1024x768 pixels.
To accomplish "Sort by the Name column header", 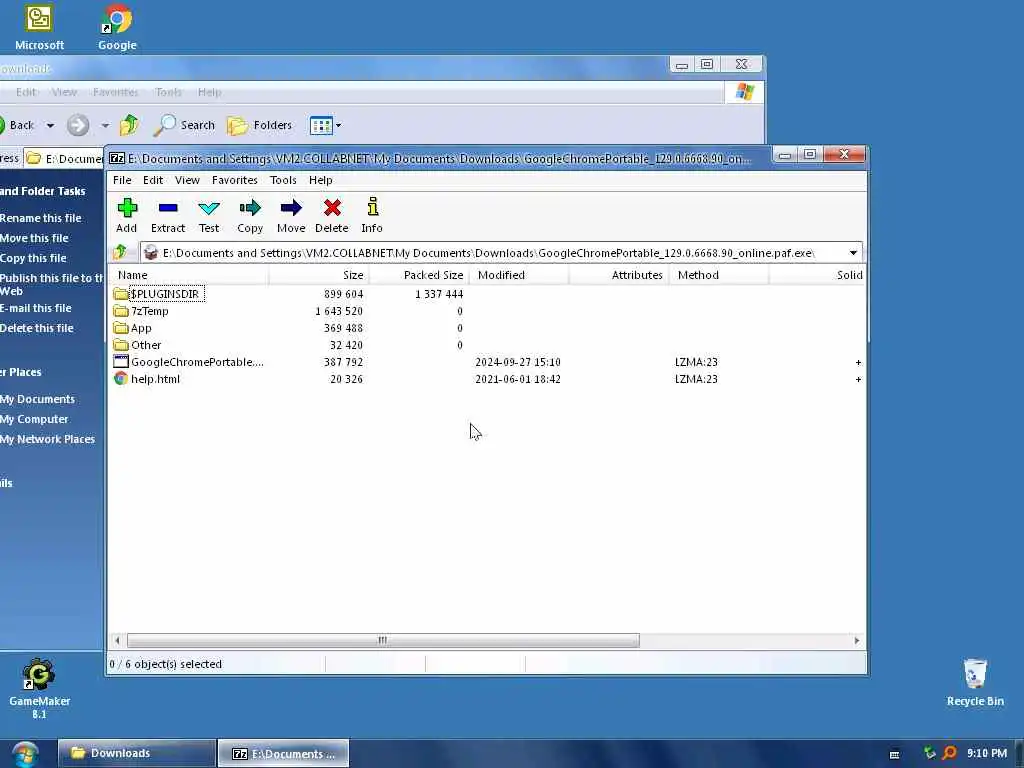I will pyautogui.click(x=189, y=275).
